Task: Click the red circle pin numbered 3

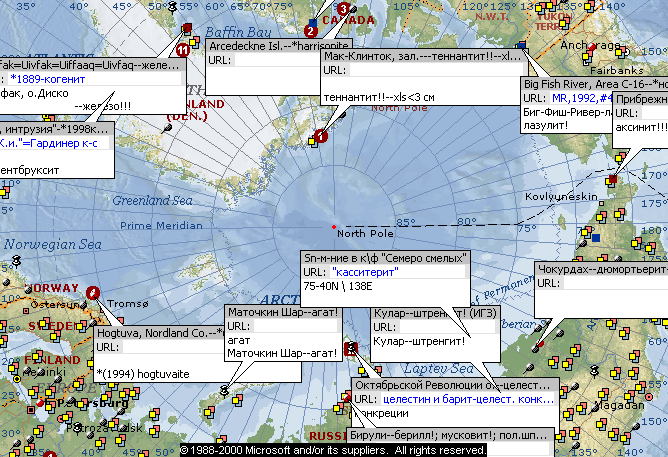Action: pos(343,9)
